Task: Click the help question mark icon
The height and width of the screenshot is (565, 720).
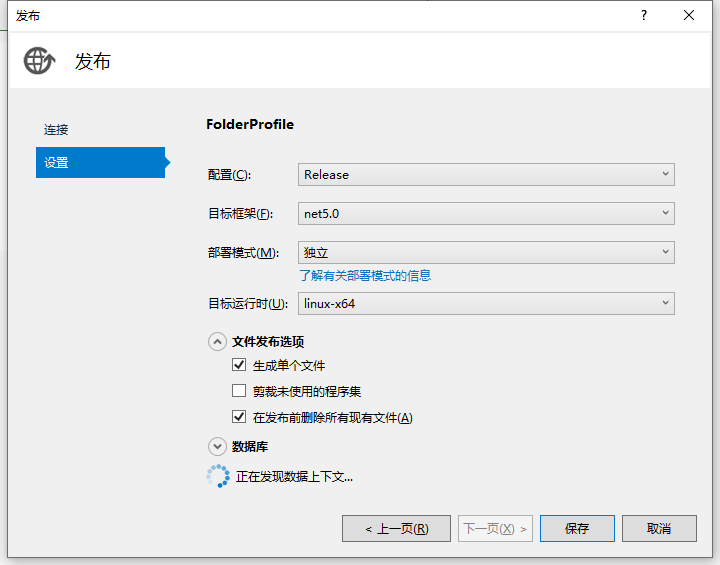Action: [644, 15]
